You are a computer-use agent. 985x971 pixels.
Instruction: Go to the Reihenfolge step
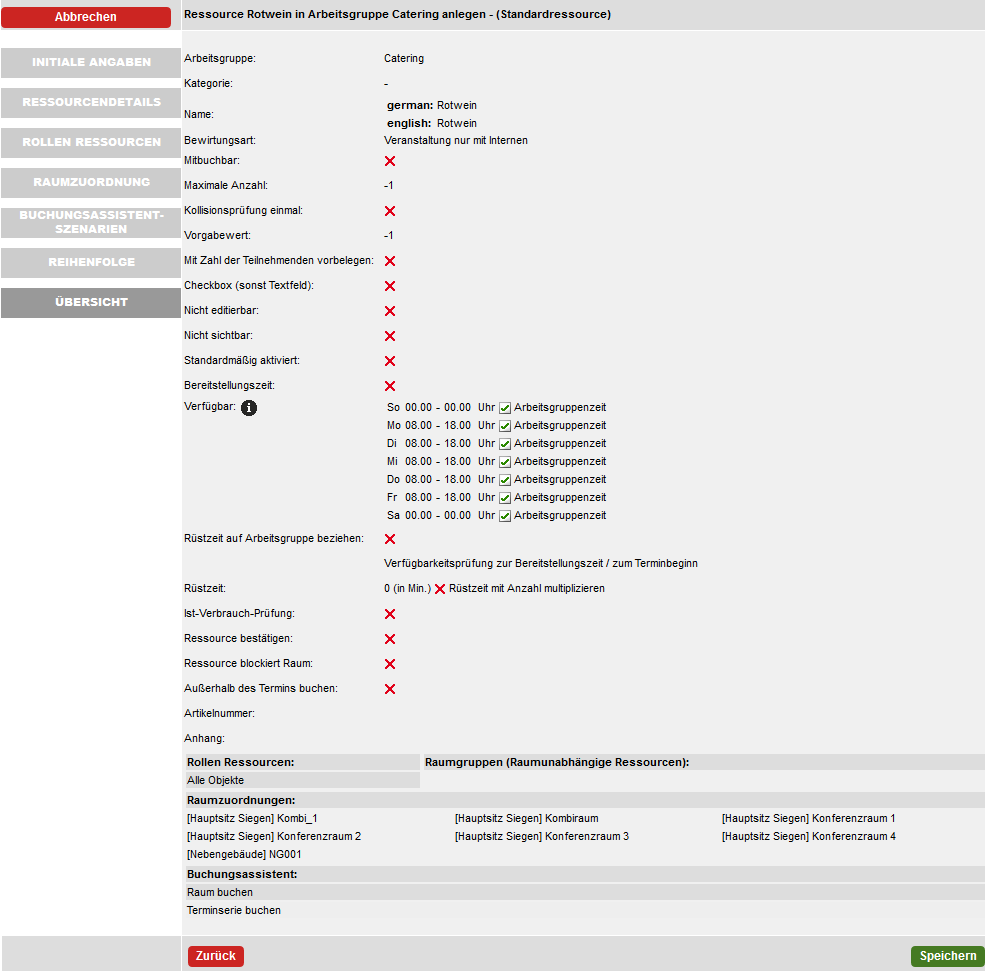(x=91, y=263)
